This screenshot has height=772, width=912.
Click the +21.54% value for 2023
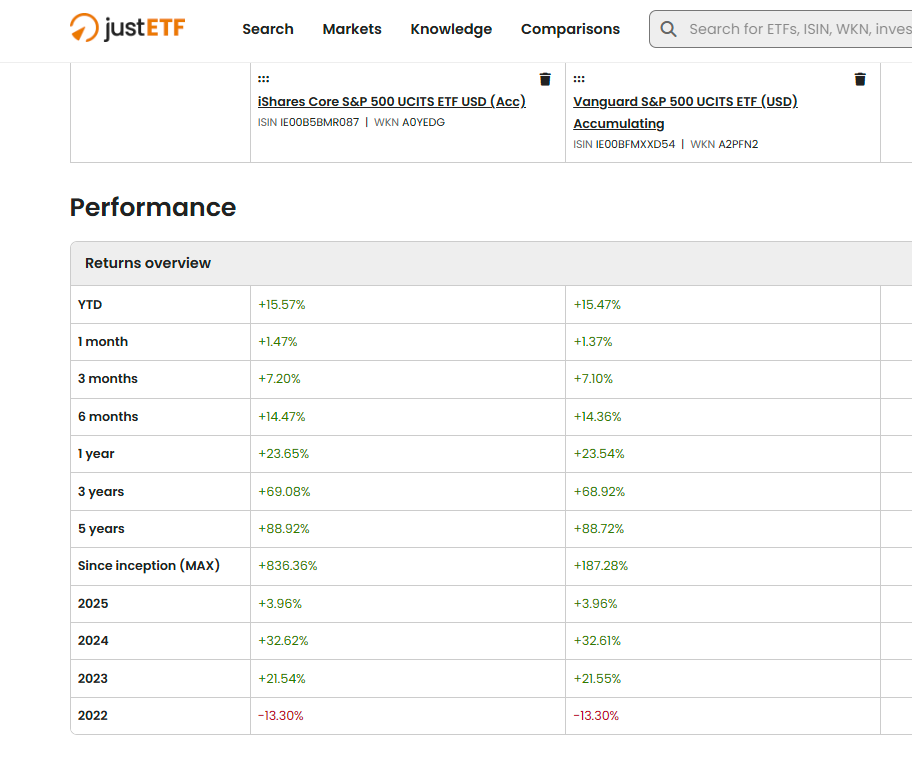click(x=282, y=678)
